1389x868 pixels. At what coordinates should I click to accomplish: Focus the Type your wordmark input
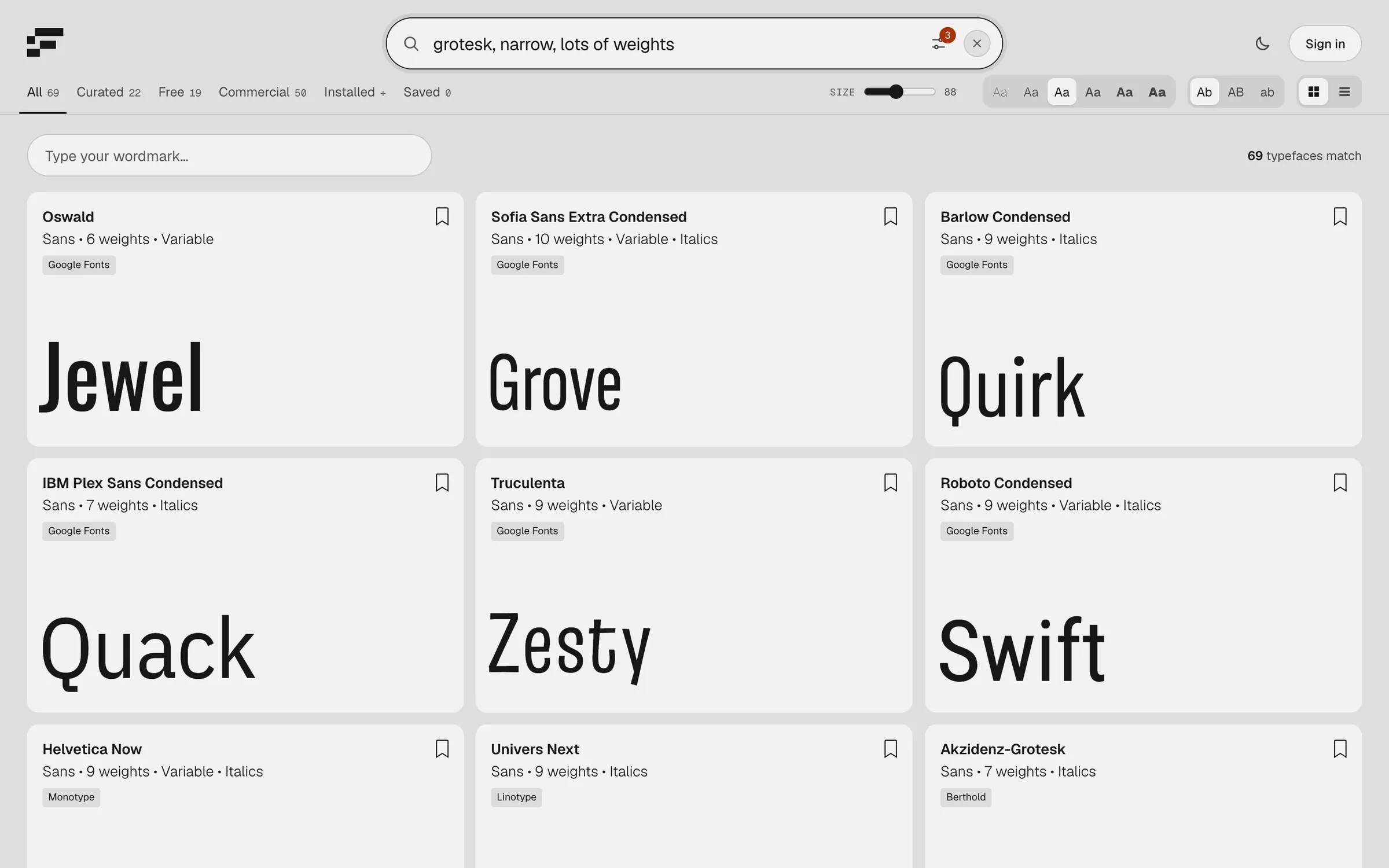click(229, 156)
